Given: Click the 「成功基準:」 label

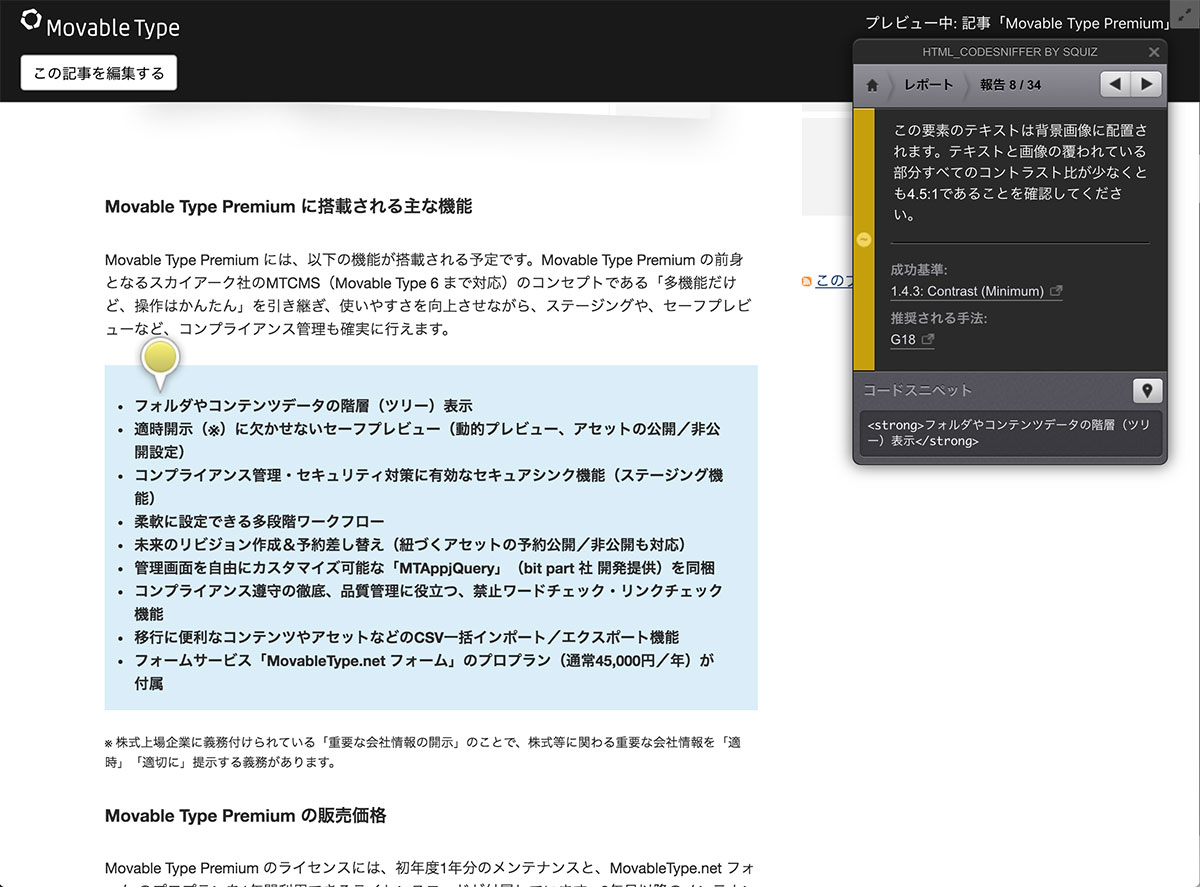Looking at the screenshot, I should pos(919,270).
